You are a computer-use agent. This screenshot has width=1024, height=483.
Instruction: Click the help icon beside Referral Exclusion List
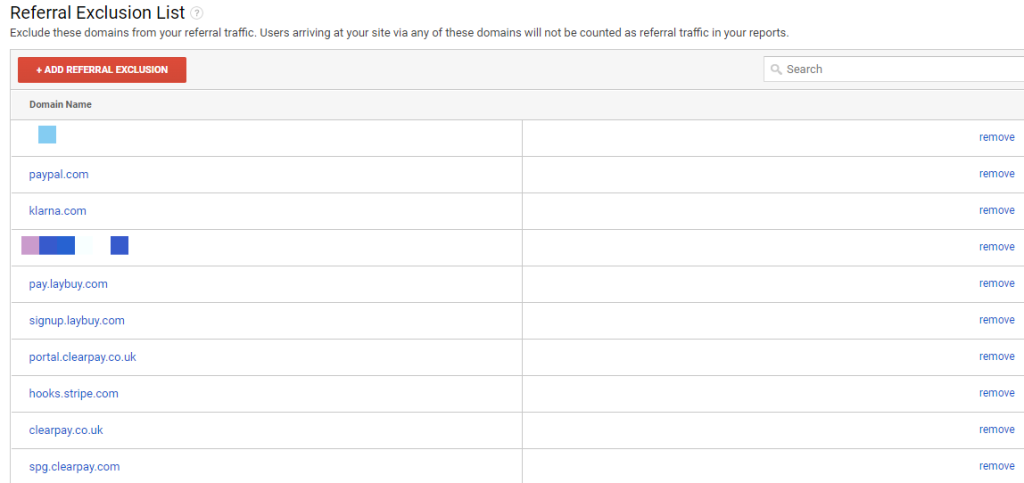click(x=197, y=13)
